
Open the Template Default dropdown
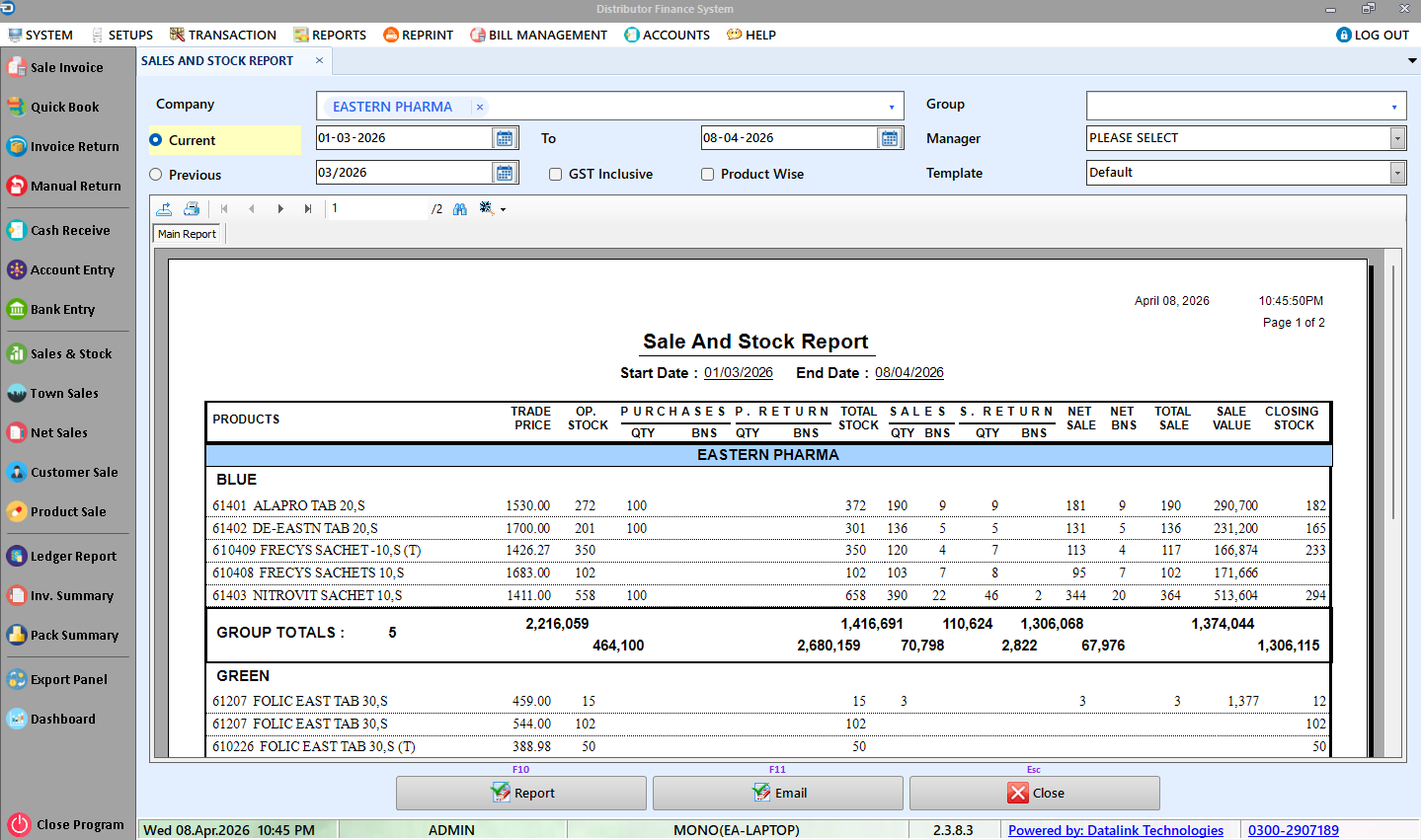(x=1397, y=173)
